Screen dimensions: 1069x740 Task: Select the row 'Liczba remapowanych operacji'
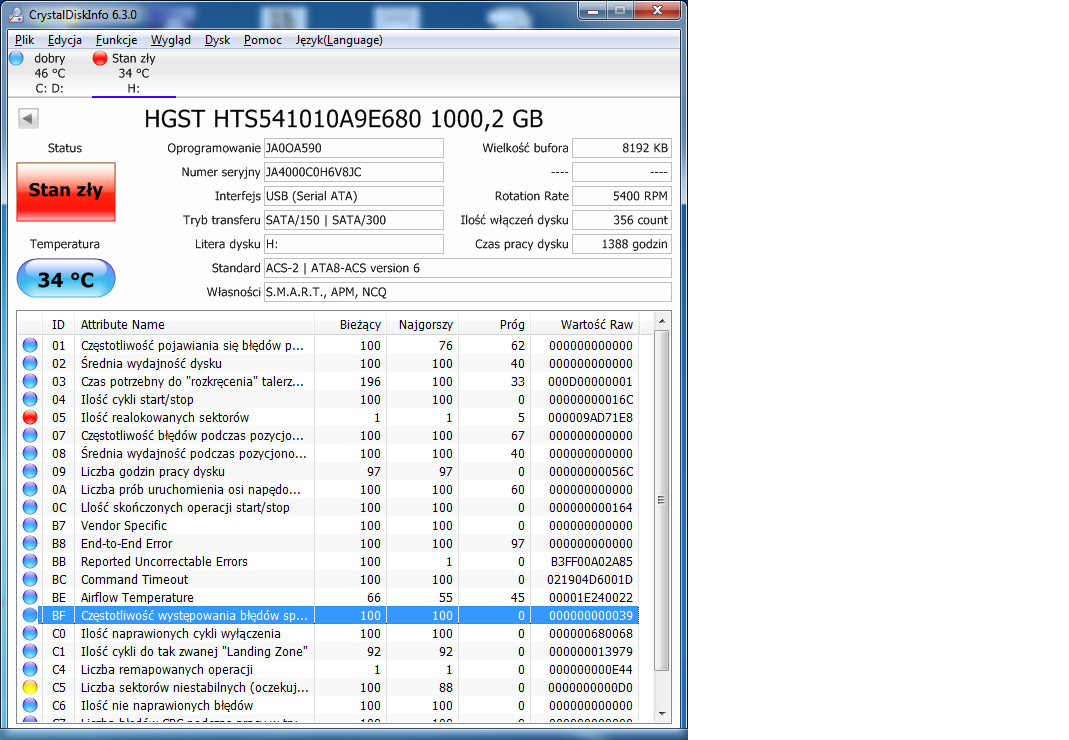pyautogui.click(x=328, y=669)
